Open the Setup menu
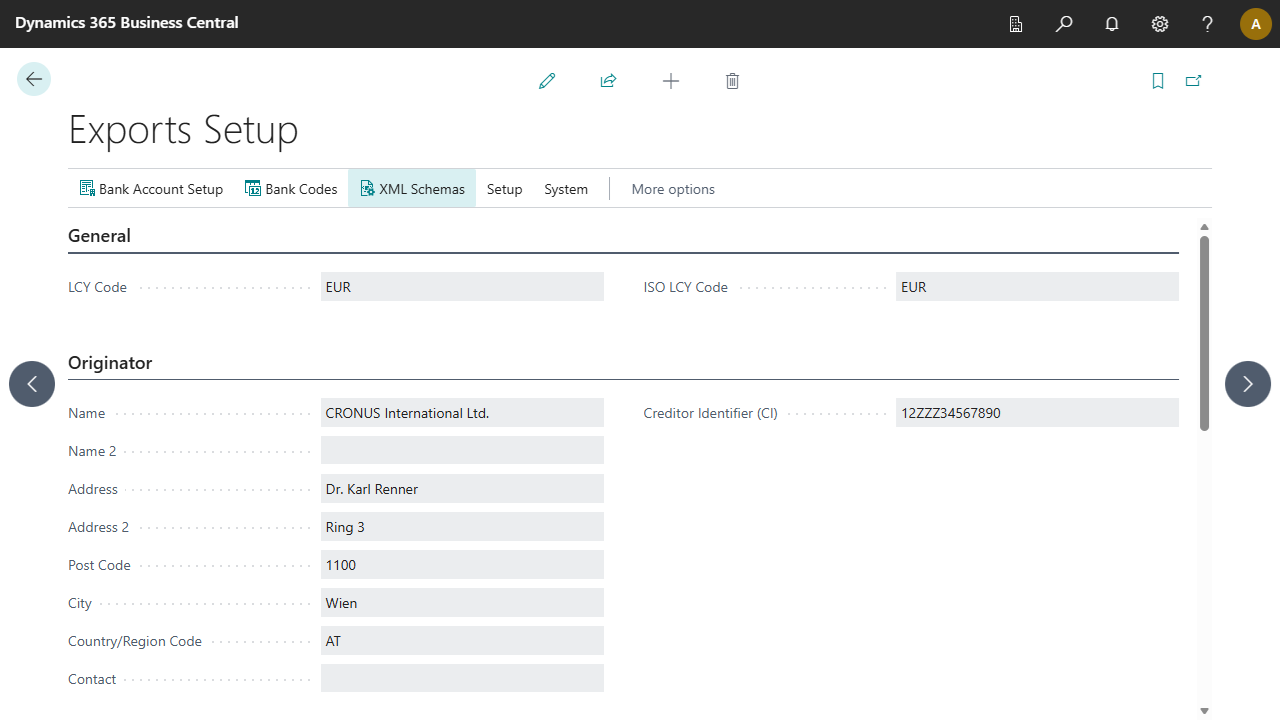Image resolution: width=1280 pixels, height=720 pixels. point(505,189)
